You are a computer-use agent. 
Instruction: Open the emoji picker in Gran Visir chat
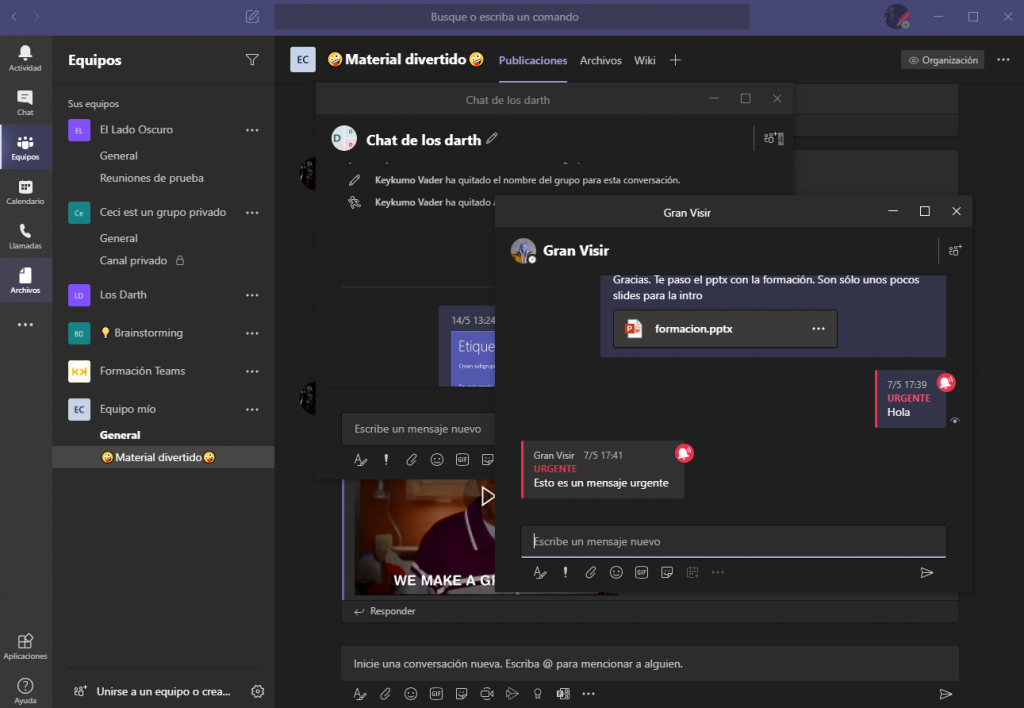click(615, 572)
